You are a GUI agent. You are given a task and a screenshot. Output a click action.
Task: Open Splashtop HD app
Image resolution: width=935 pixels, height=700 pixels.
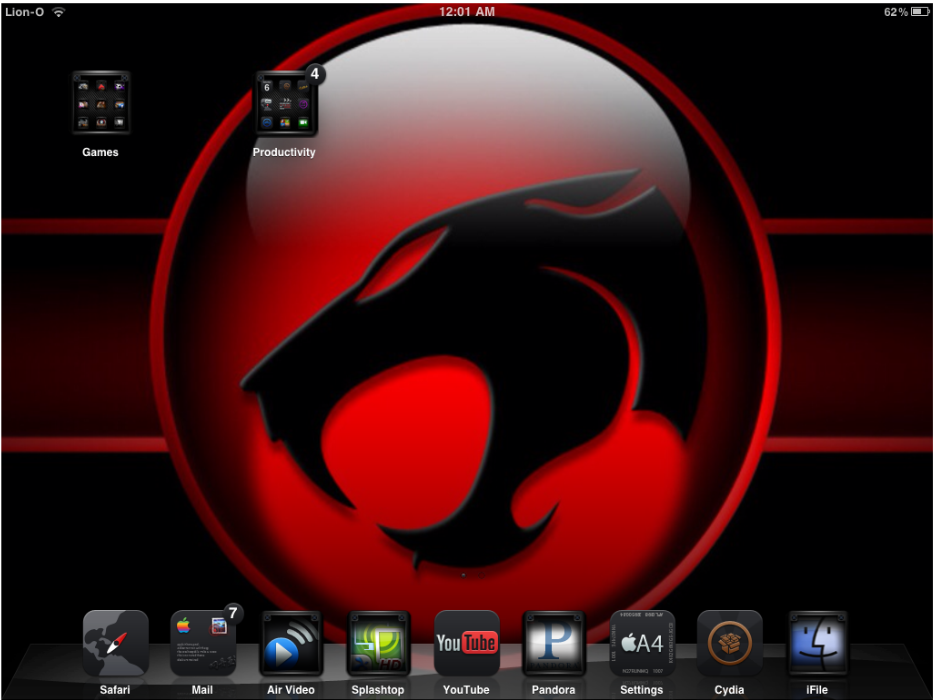(378, 643)
